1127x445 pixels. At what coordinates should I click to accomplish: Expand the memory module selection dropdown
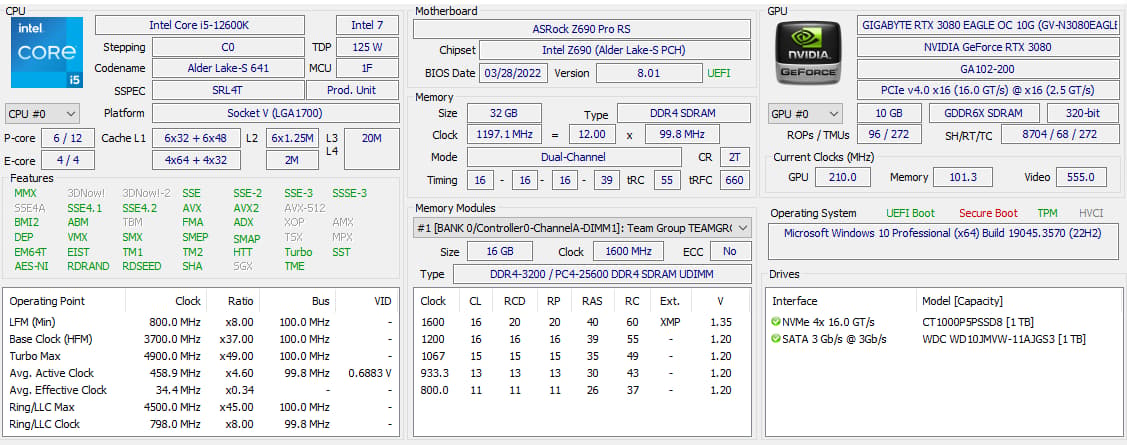tap(583, 228)
